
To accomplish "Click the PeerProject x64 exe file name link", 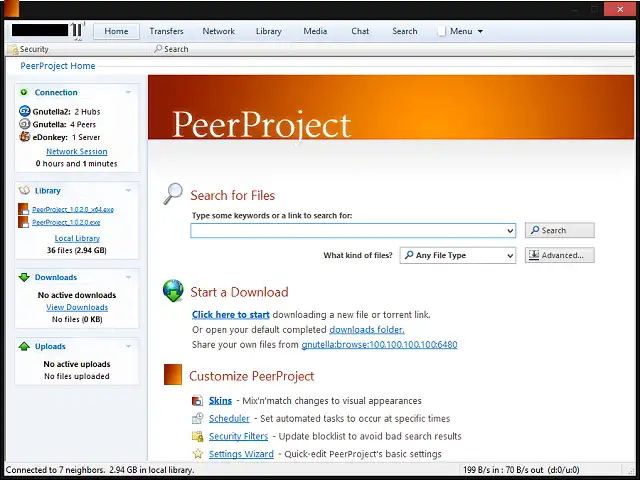I will point(73,209).
